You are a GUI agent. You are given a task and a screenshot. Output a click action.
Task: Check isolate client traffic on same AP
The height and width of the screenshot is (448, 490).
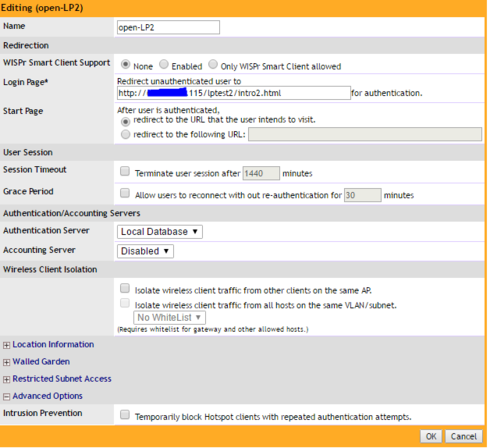coord(125,288)
